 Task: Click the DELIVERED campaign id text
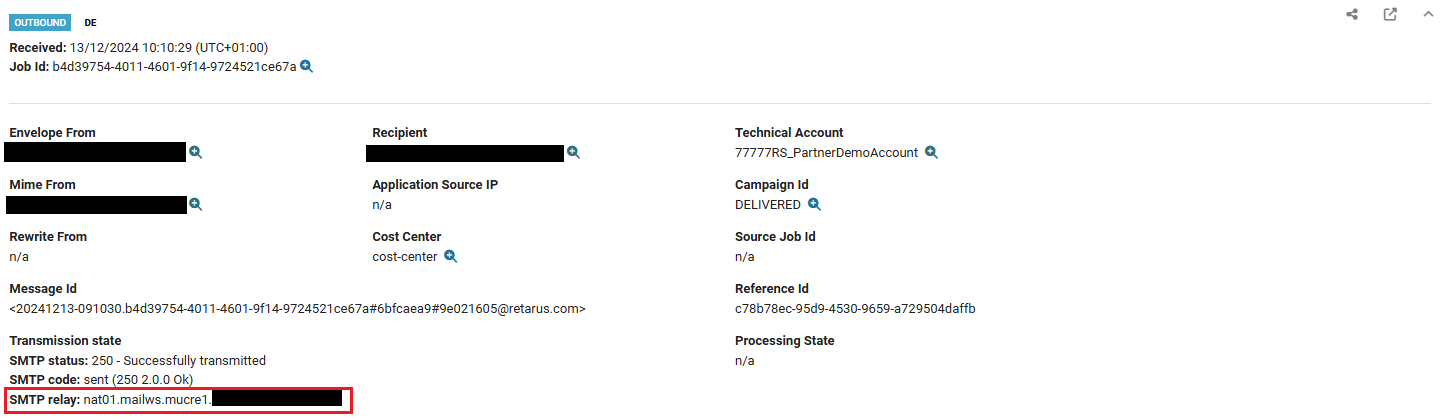[767, 205]
